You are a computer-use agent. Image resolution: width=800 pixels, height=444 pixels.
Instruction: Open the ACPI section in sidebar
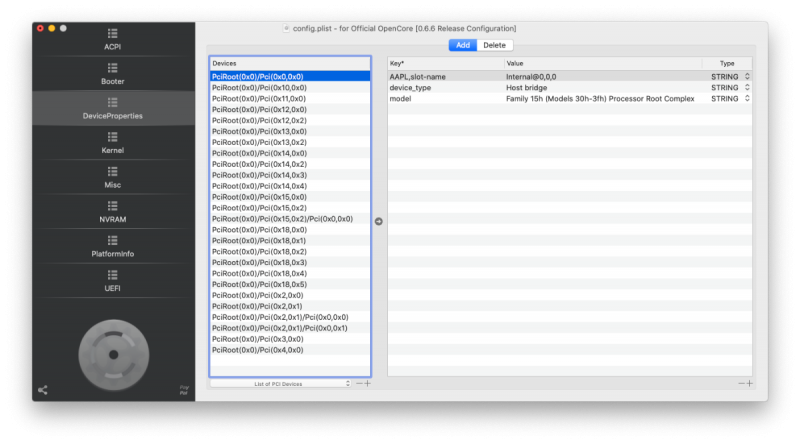[x=113, y=39]
